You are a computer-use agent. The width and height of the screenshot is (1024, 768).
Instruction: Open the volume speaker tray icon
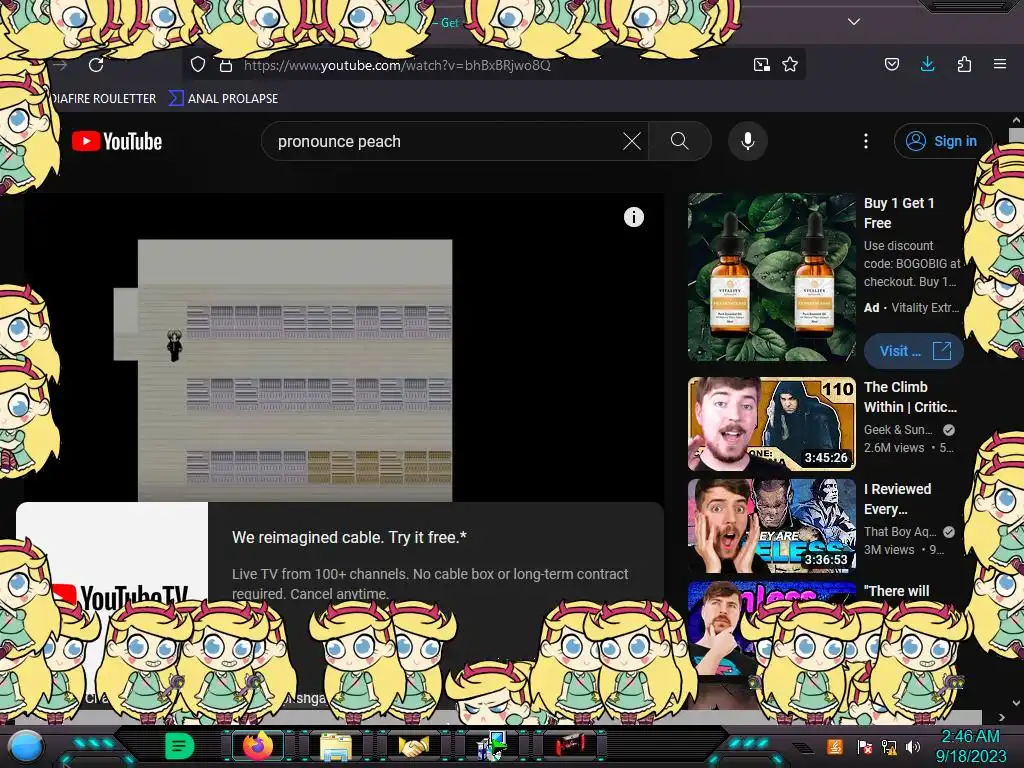[913, 746]
